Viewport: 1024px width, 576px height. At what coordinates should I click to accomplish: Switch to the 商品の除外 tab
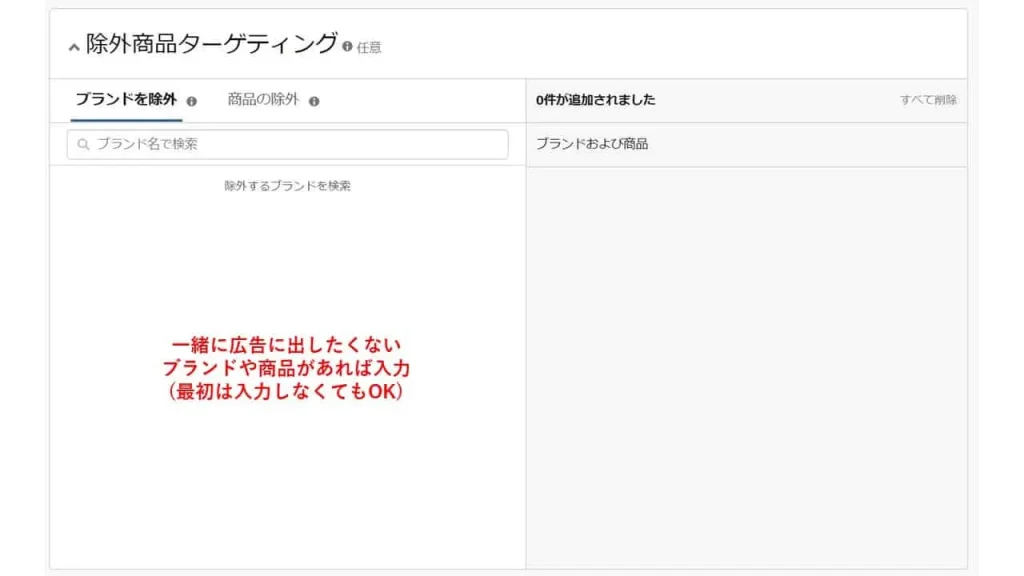(263, 99)
